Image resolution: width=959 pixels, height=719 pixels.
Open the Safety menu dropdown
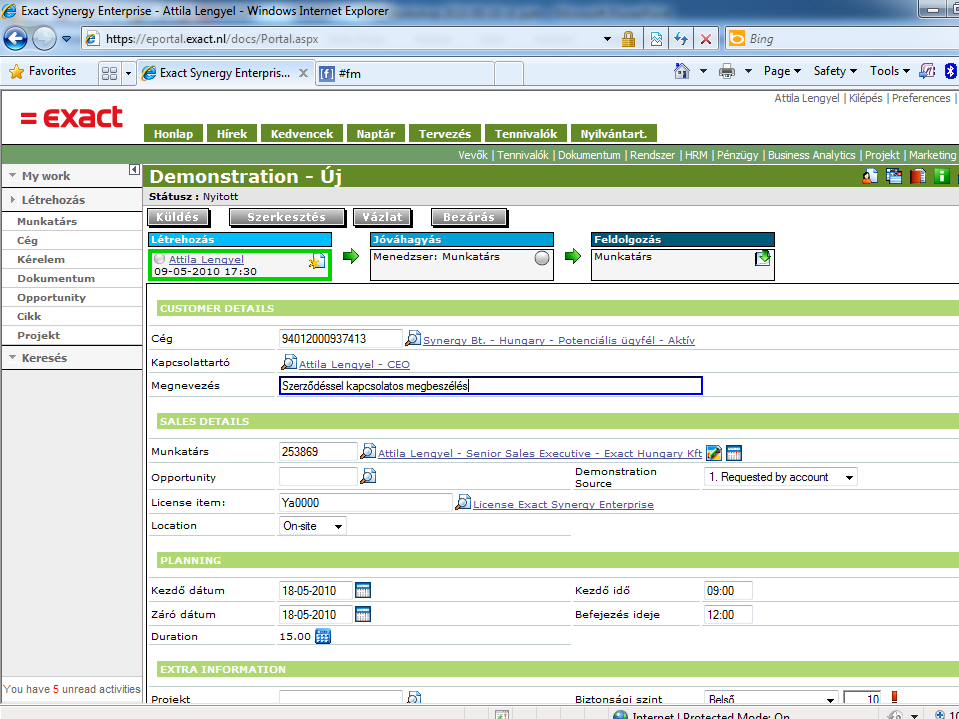coord(835,72)
